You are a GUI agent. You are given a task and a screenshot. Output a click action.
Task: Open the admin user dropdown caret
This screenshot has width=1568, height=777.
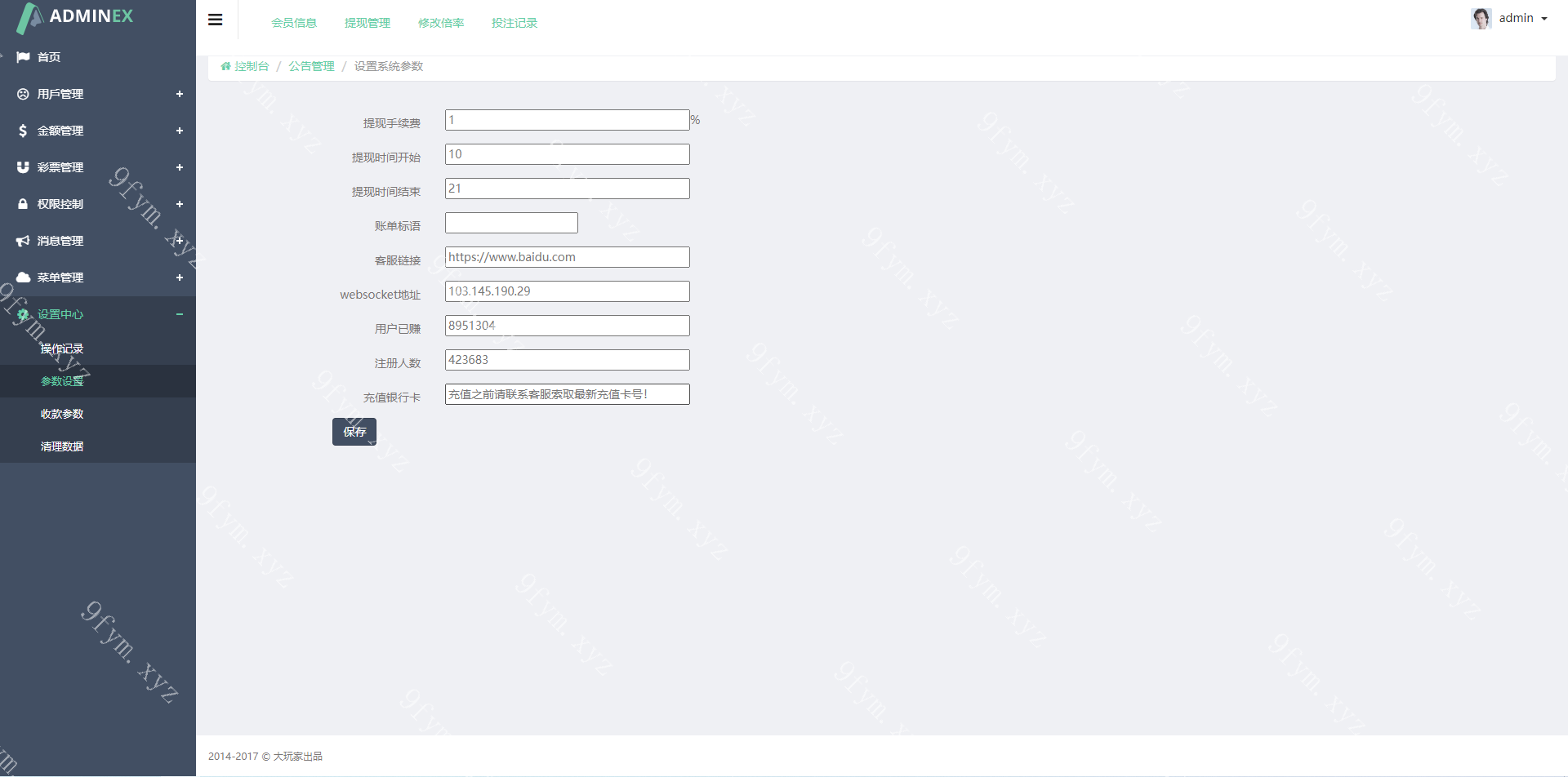click(x=1543, y=19)
